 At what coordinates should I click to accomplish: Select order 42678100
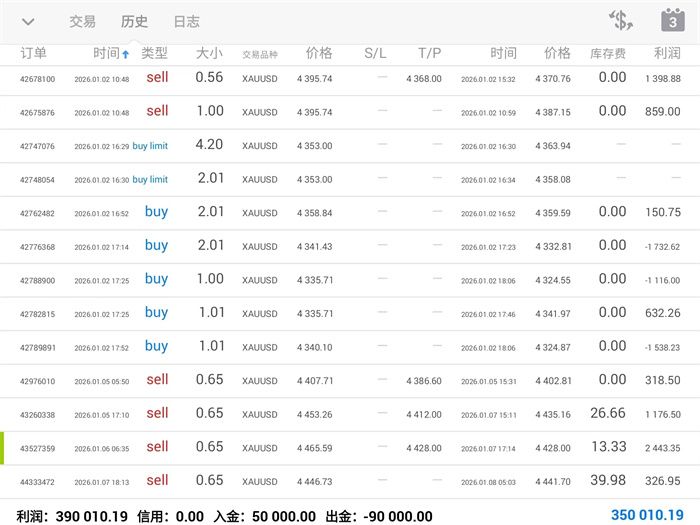[x=350, y=79]
